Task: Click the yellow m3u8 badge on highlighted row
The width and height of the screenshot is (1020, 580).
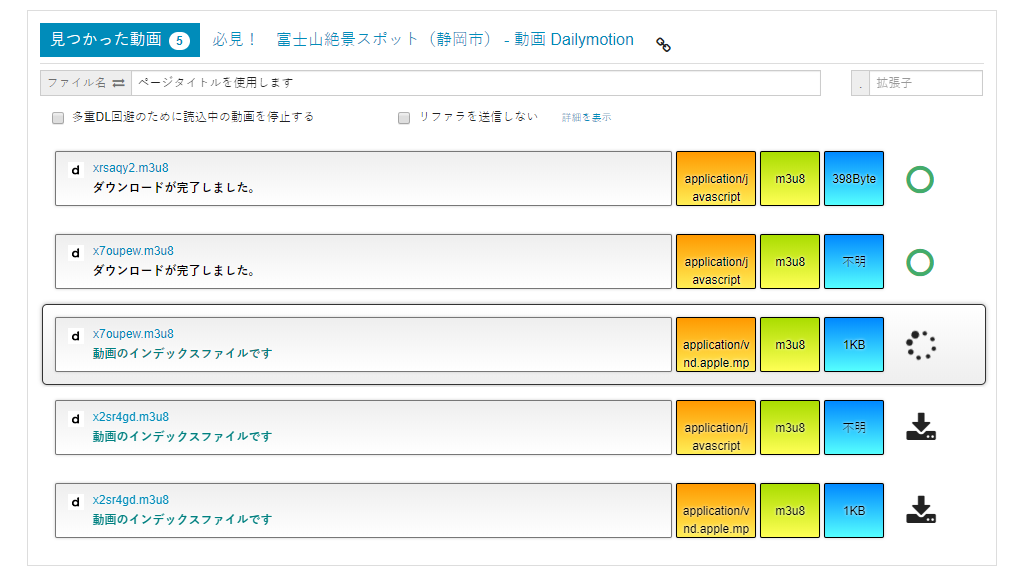Action: (x=789, y=345)
